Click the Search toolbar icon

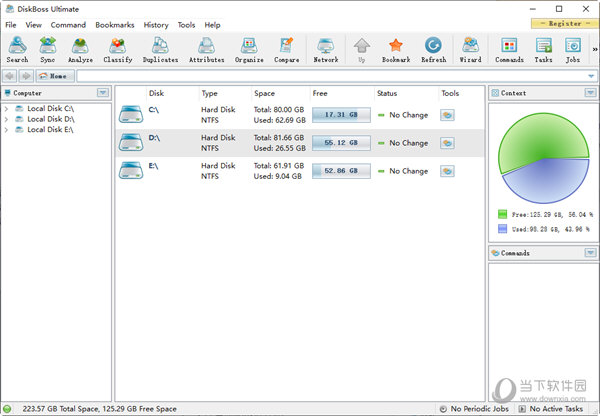point(17,49)
